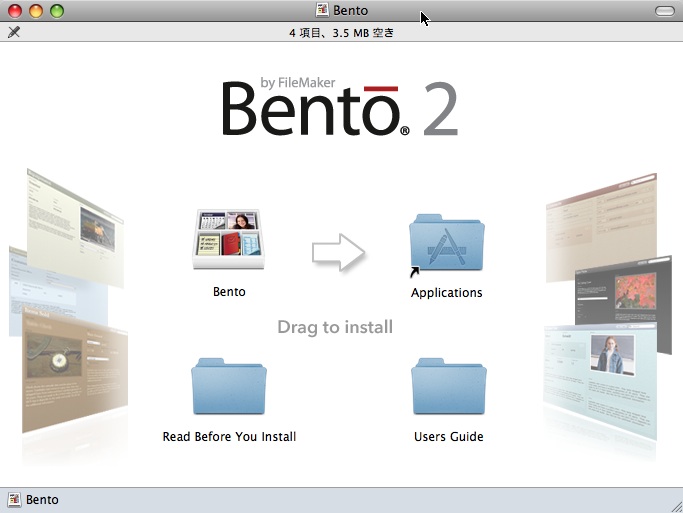Click the Bento name in the bottom path bar
Viewport: 683px width, 513px height.
click(42, 500)
